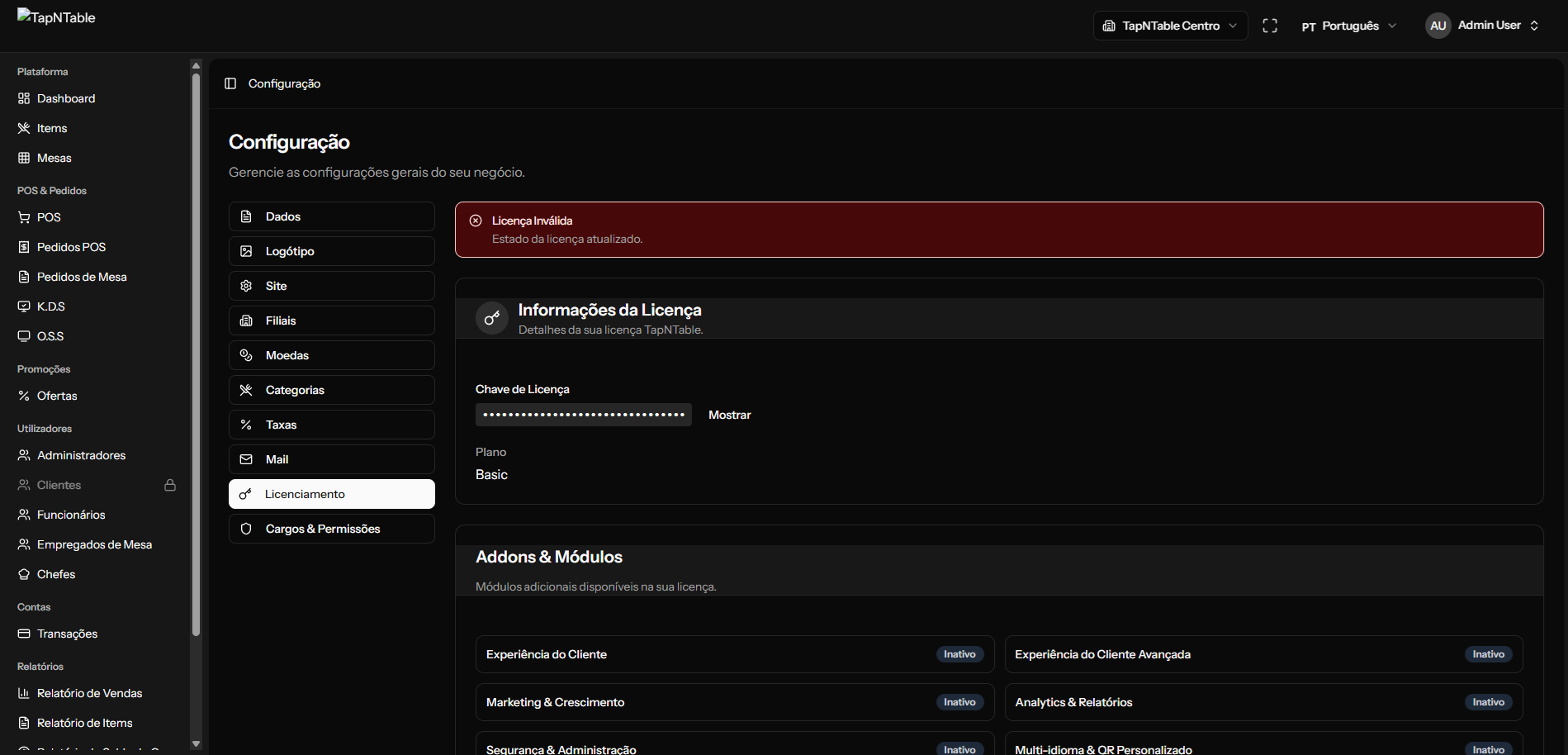This screenshot has height=755, width=1568.
Task: Click the error icon in license alert
Action: 476,221
